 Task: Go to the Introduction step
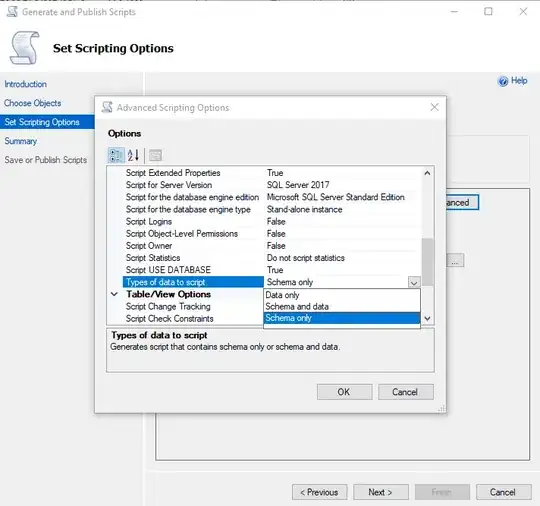pyautogui.click(x=25, y=84)
